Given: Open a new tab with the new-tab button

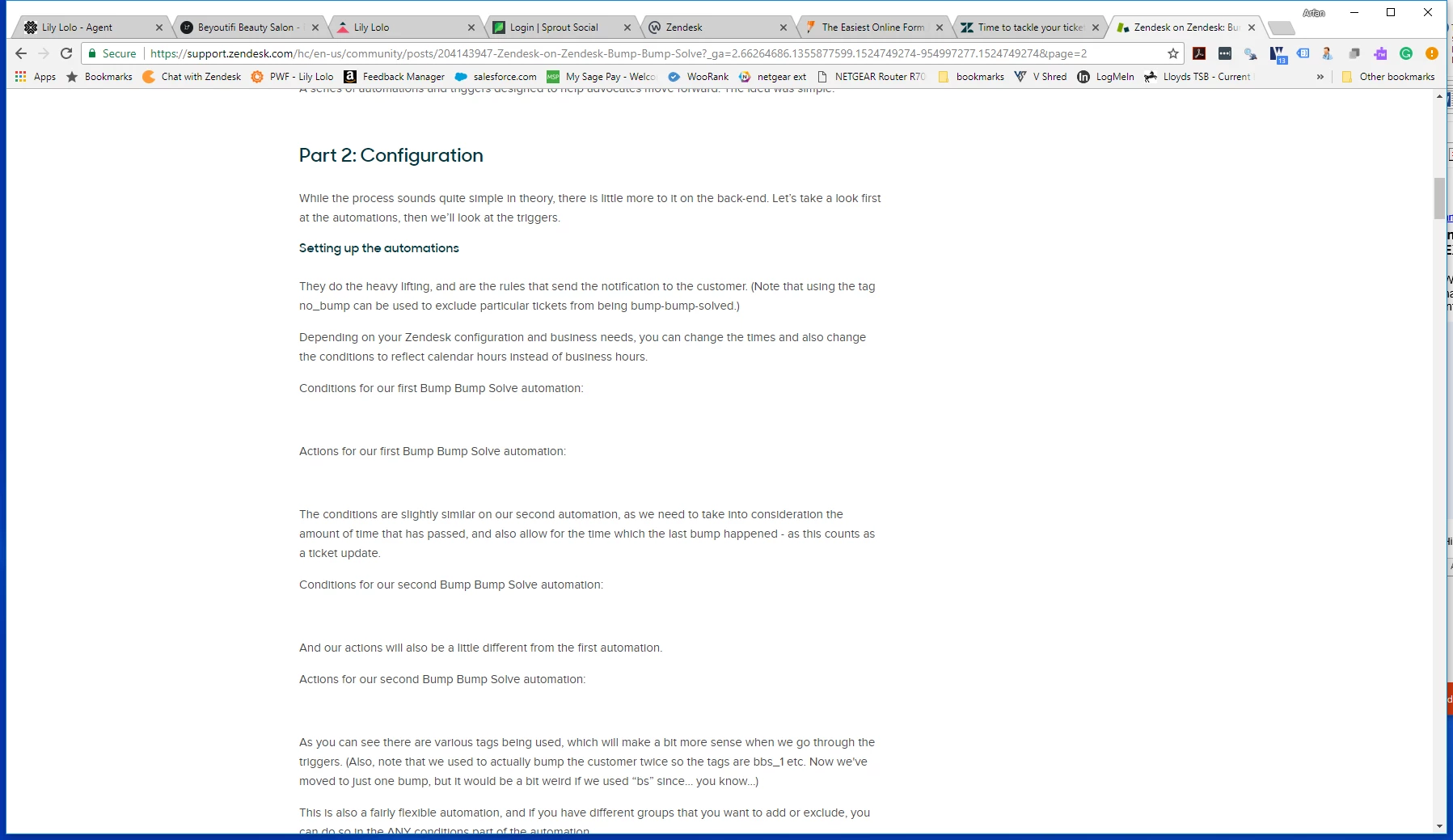Looking at the screenshot, I should point(1281,28).
